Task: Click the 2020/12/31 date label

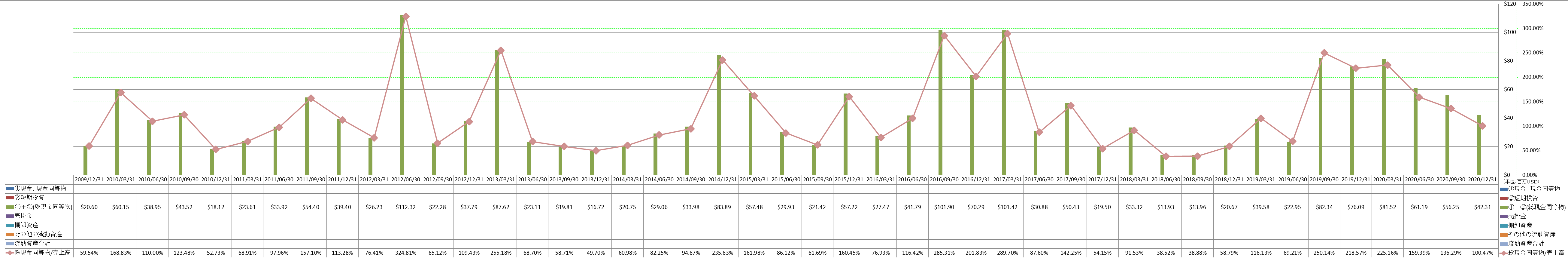Action: pyautogui.click(x=1482, y=180)
